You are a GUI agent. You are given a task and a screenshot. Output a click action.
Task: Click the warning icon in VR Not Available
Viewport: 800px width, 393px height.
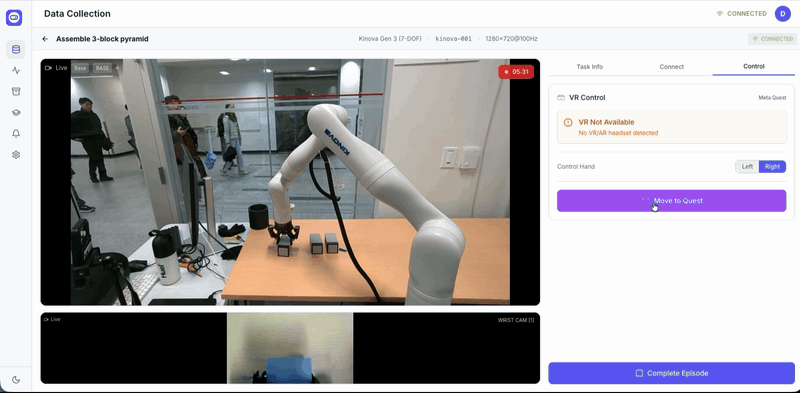[568, 122]
